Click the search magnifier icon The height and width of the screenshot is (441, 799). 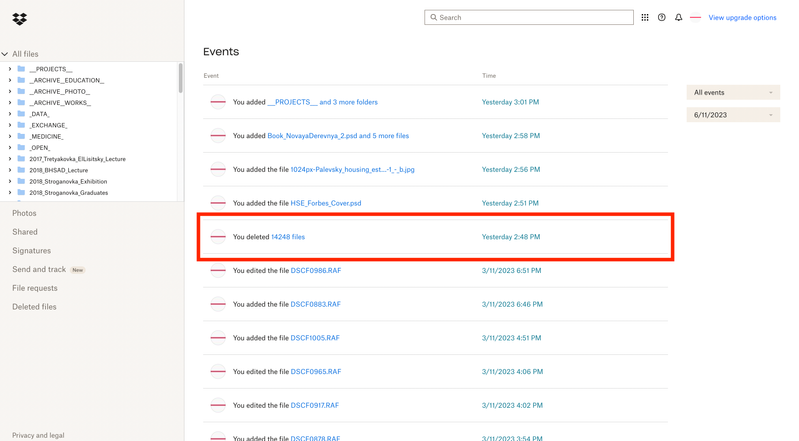click(434, 18)
